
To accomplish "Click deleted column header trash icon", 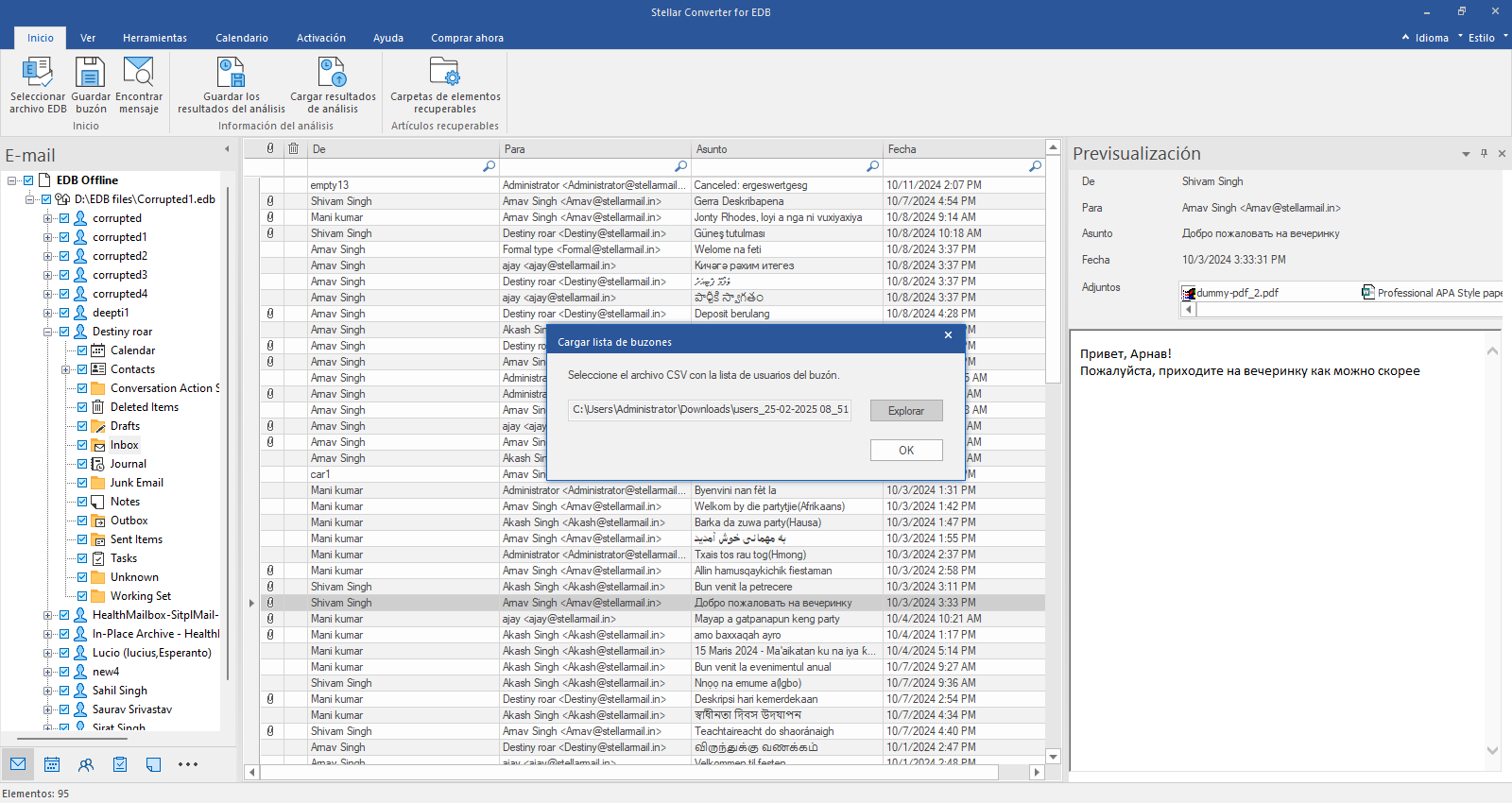I will coord(294,149).
